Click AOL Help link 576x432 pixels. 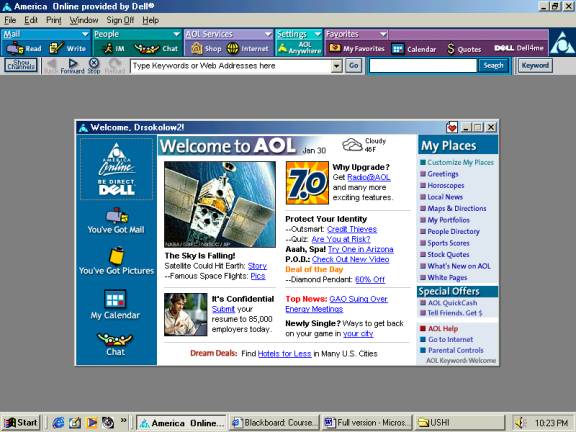[x=443, y=329]
